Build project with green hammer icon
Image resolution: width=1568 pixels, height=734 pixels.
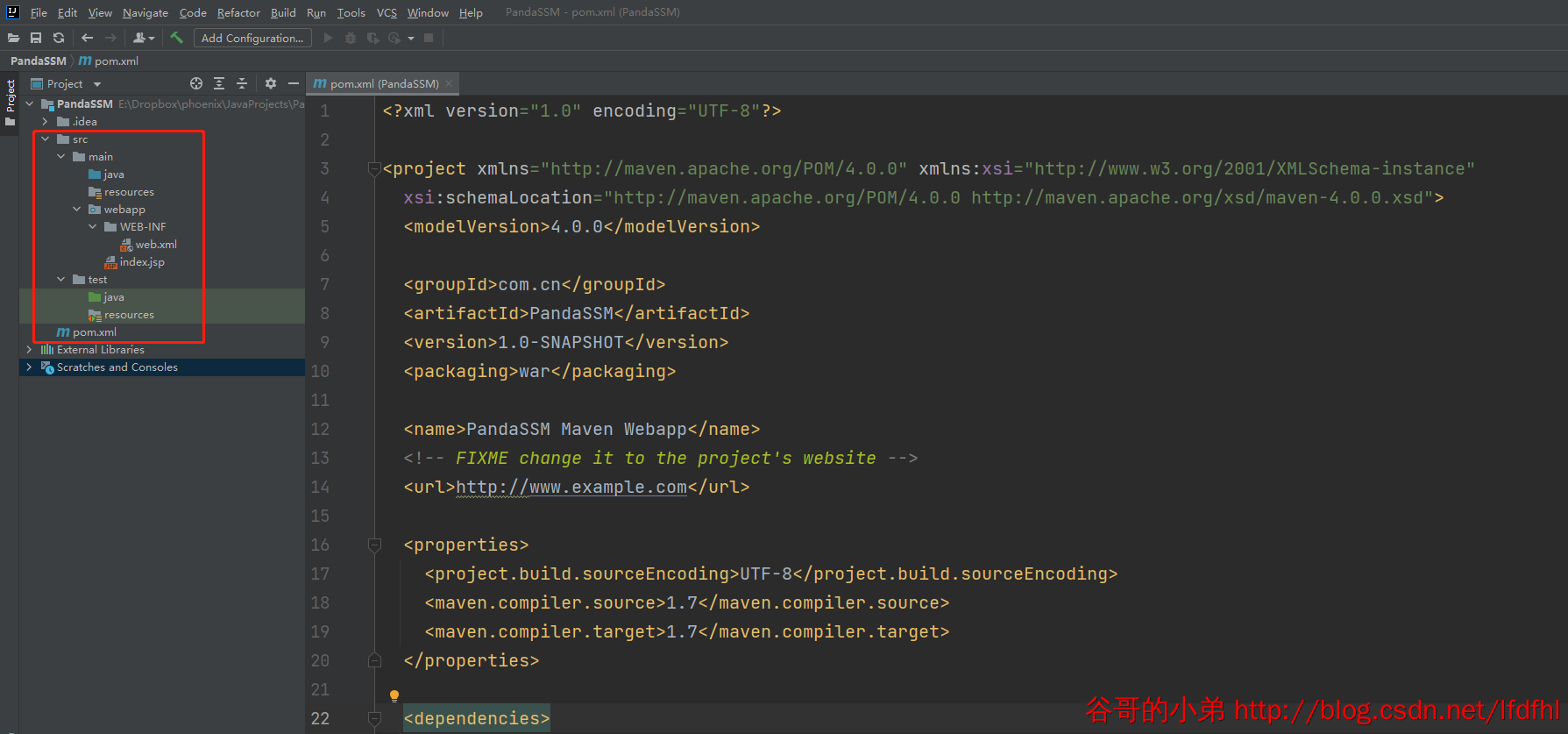tap(176, 38)
